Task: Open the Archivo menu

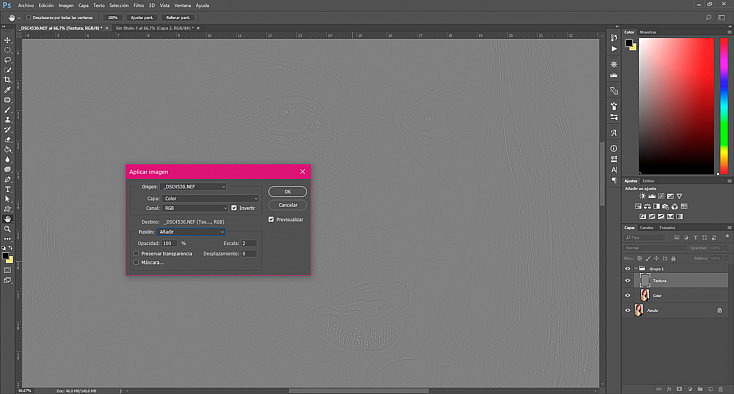Action: 26,6
